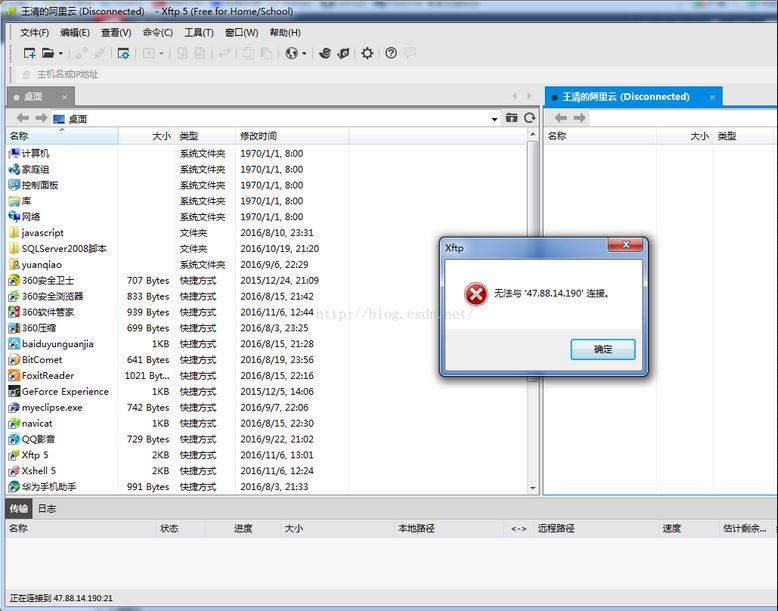This screenshot has height=611, width=778.
Task: Open the session properties toolbar icon
Action: pos(123,53)
